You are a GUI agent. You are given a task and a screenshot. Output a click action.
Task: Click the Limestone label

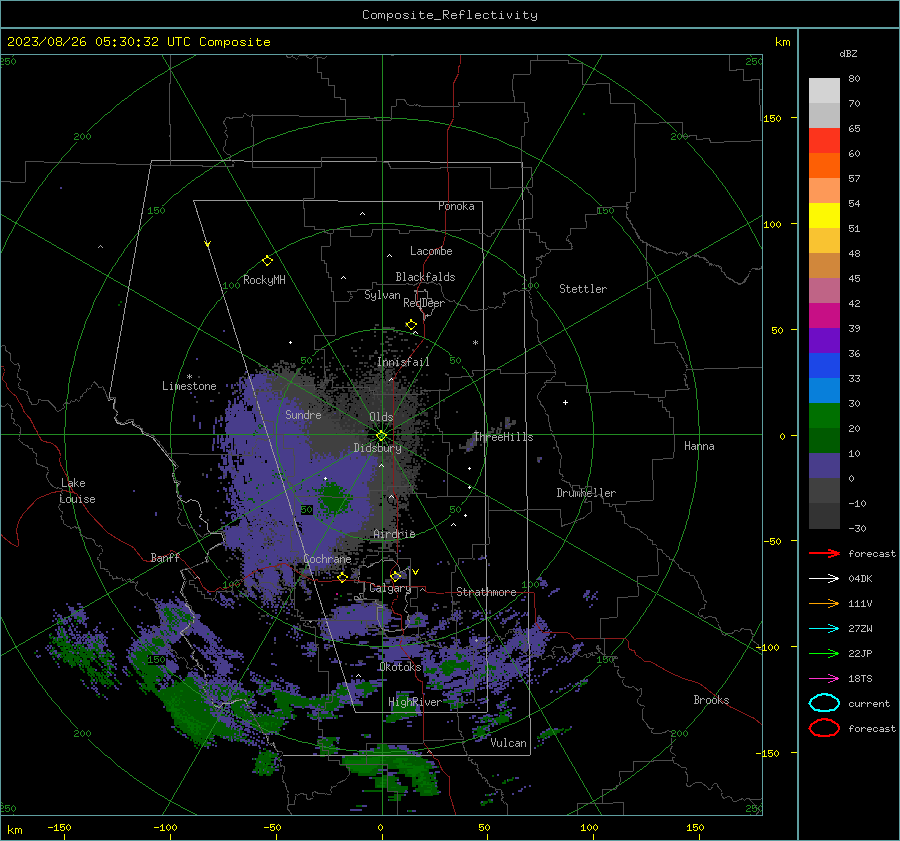pyautogui.click(x=189, y=386)
